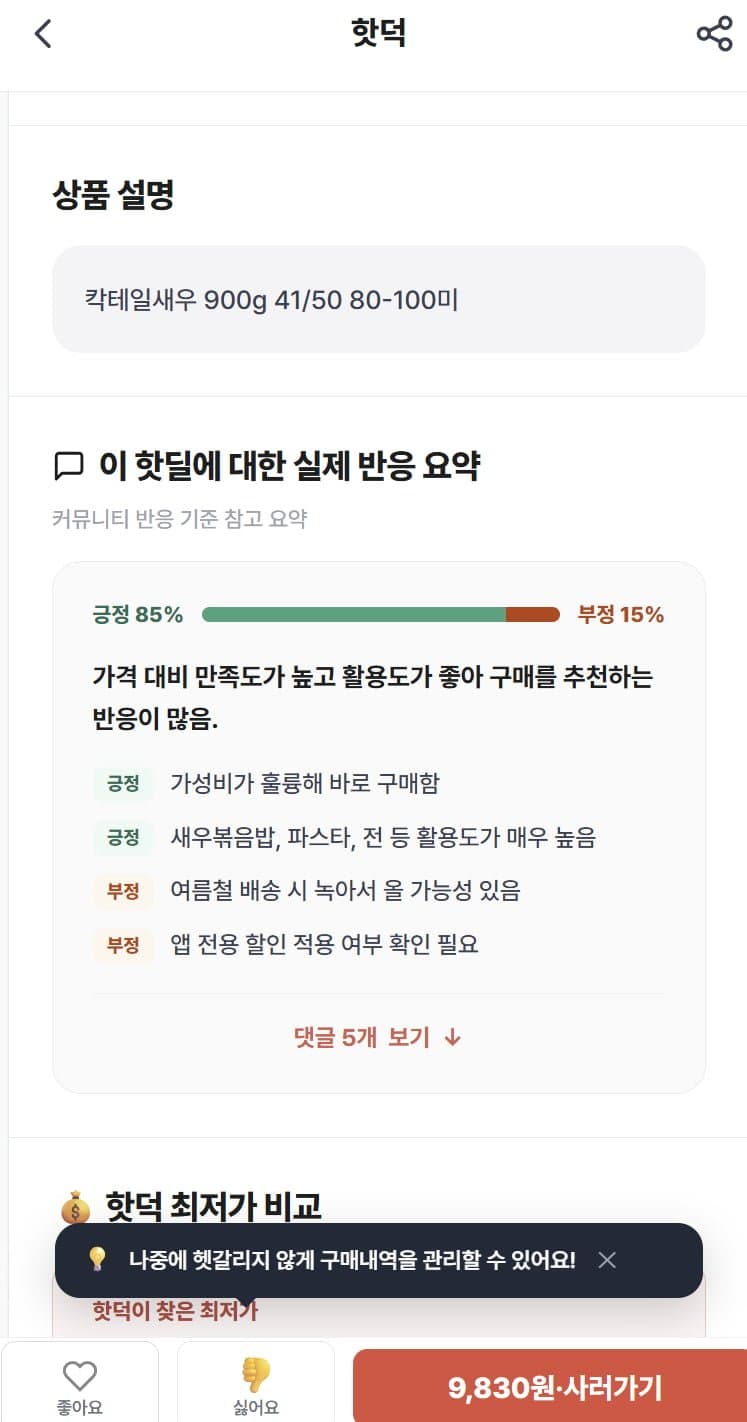Select the product description box 칵테일새우 900g
The height and width of the screenshot is (1422, 747).
[x=379, y=299]
